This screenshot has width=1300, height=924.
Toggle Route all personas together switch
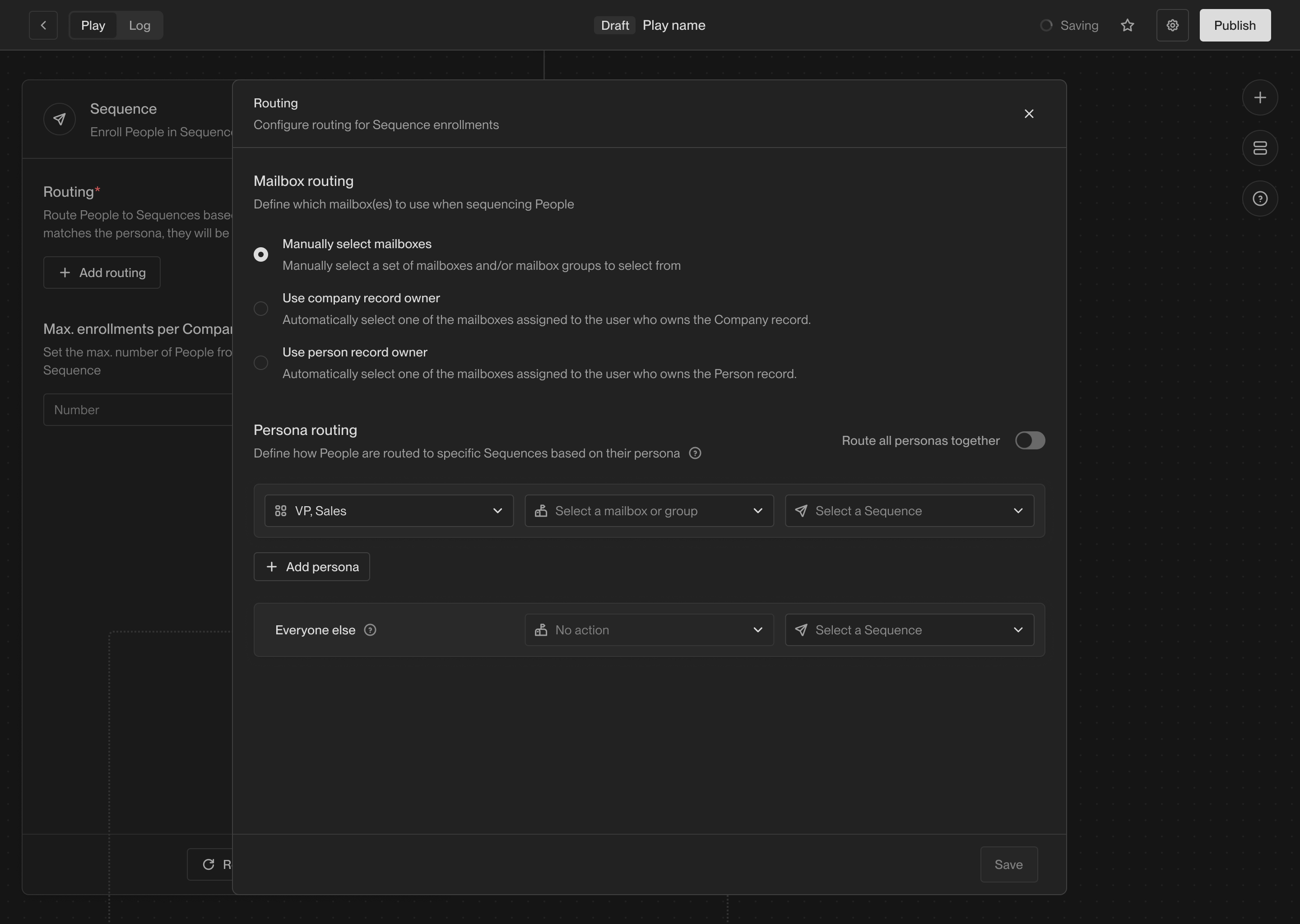tap(1029, 440)
